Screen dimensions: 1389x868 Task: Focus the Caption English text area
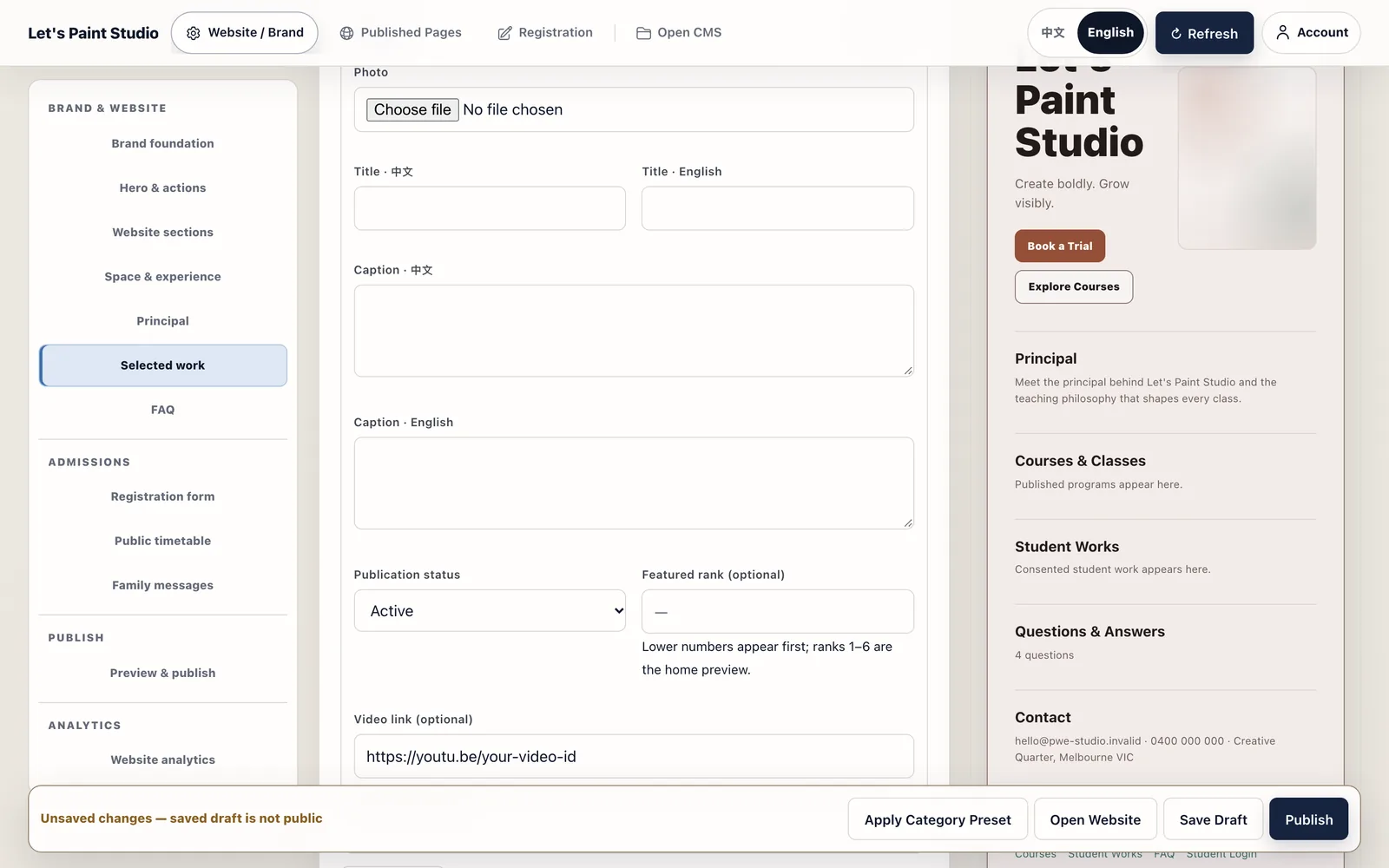634,483
